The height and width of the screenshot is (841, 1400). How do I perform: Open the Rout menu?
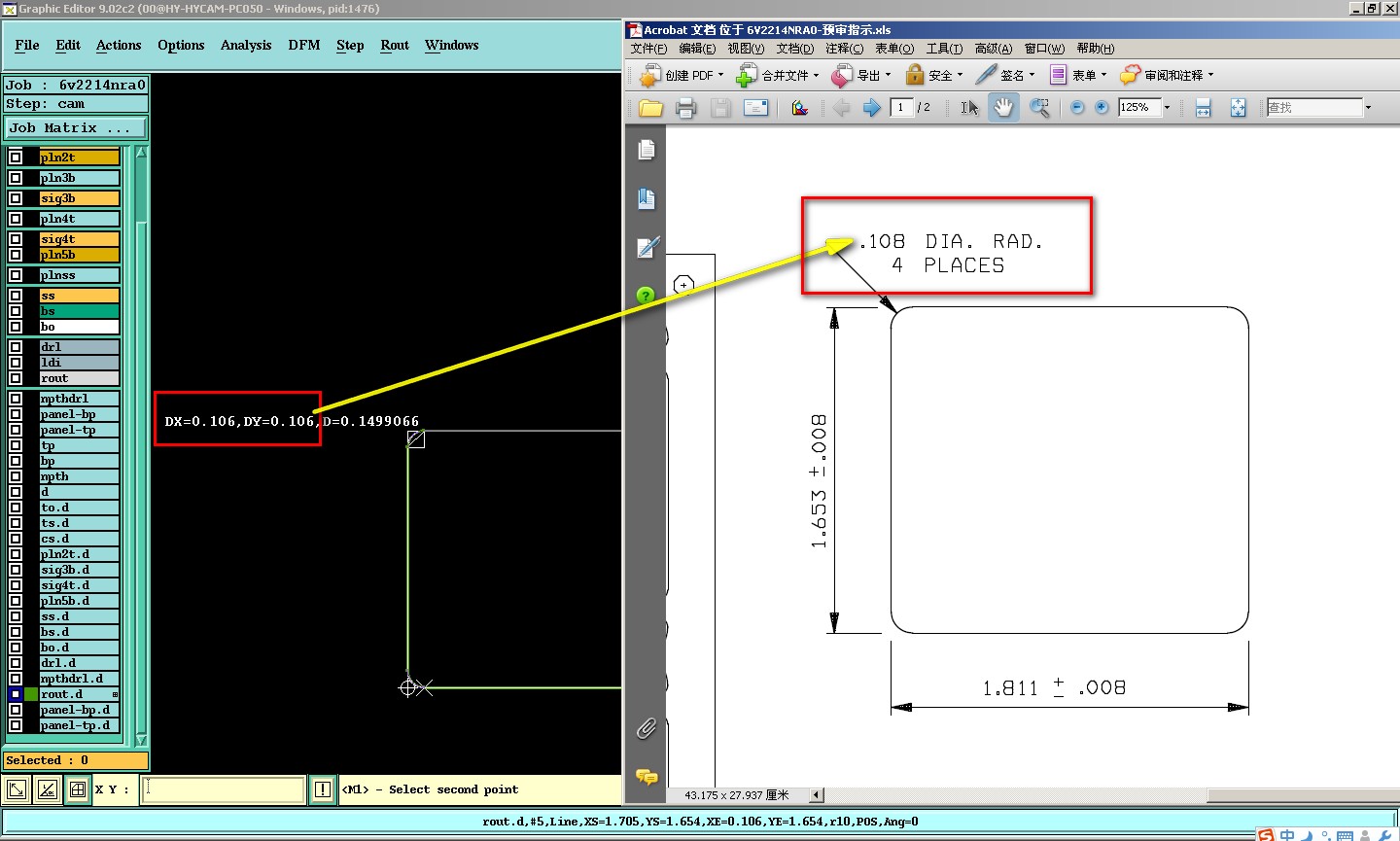[395, 45]
